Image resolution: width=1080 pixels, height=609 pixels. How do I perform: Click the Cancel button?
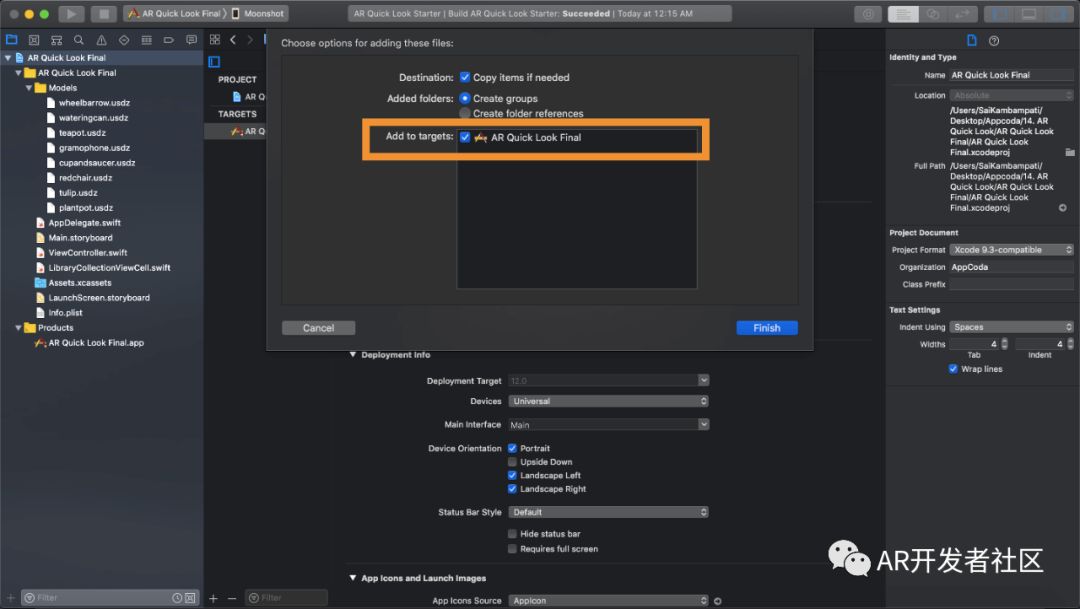click(318, 328)
